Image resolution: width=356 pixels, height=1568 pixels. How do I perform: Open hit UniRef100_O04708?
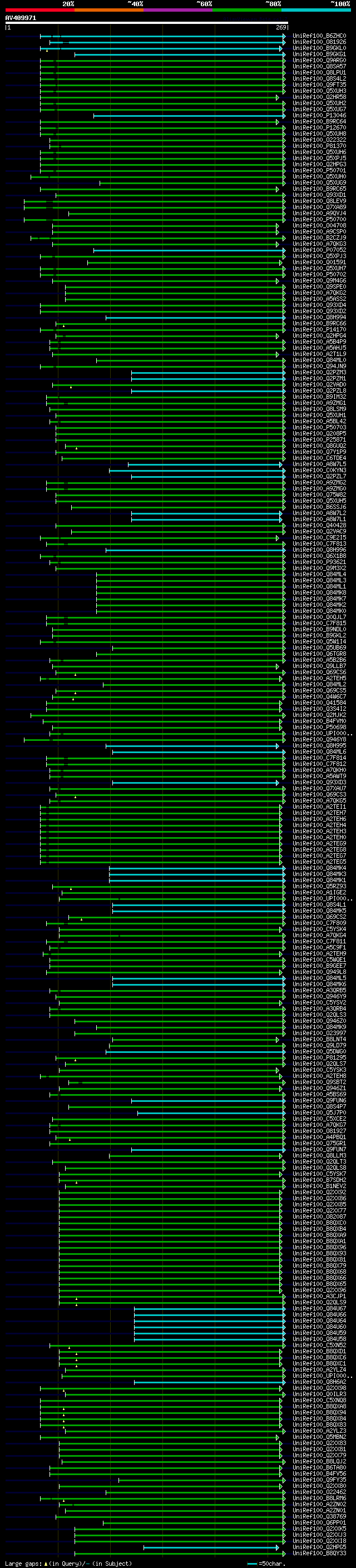[x=319, y=226]
